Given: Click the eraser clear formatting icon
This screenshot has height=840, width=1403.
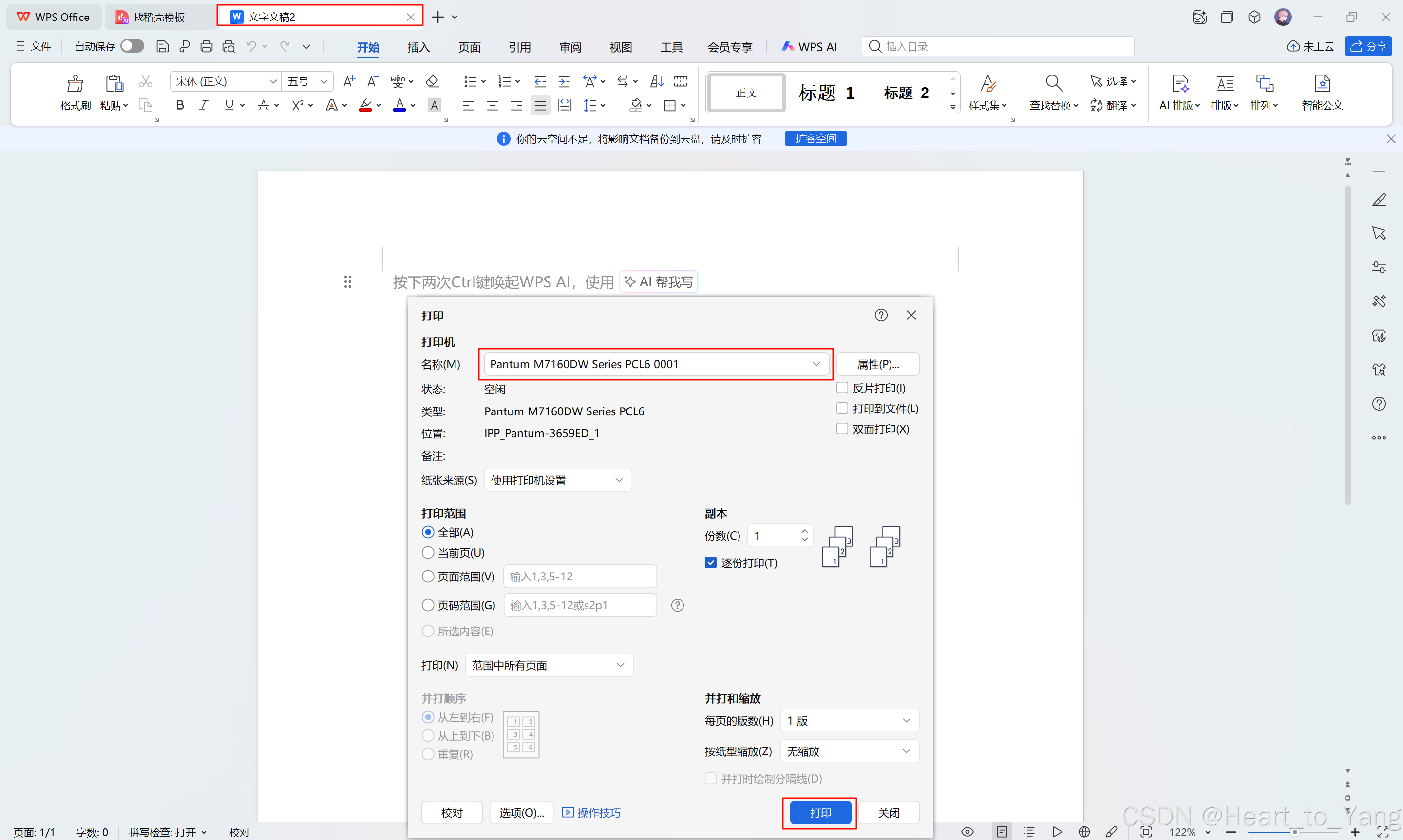Looking at the screenshot, I should 433,81.
